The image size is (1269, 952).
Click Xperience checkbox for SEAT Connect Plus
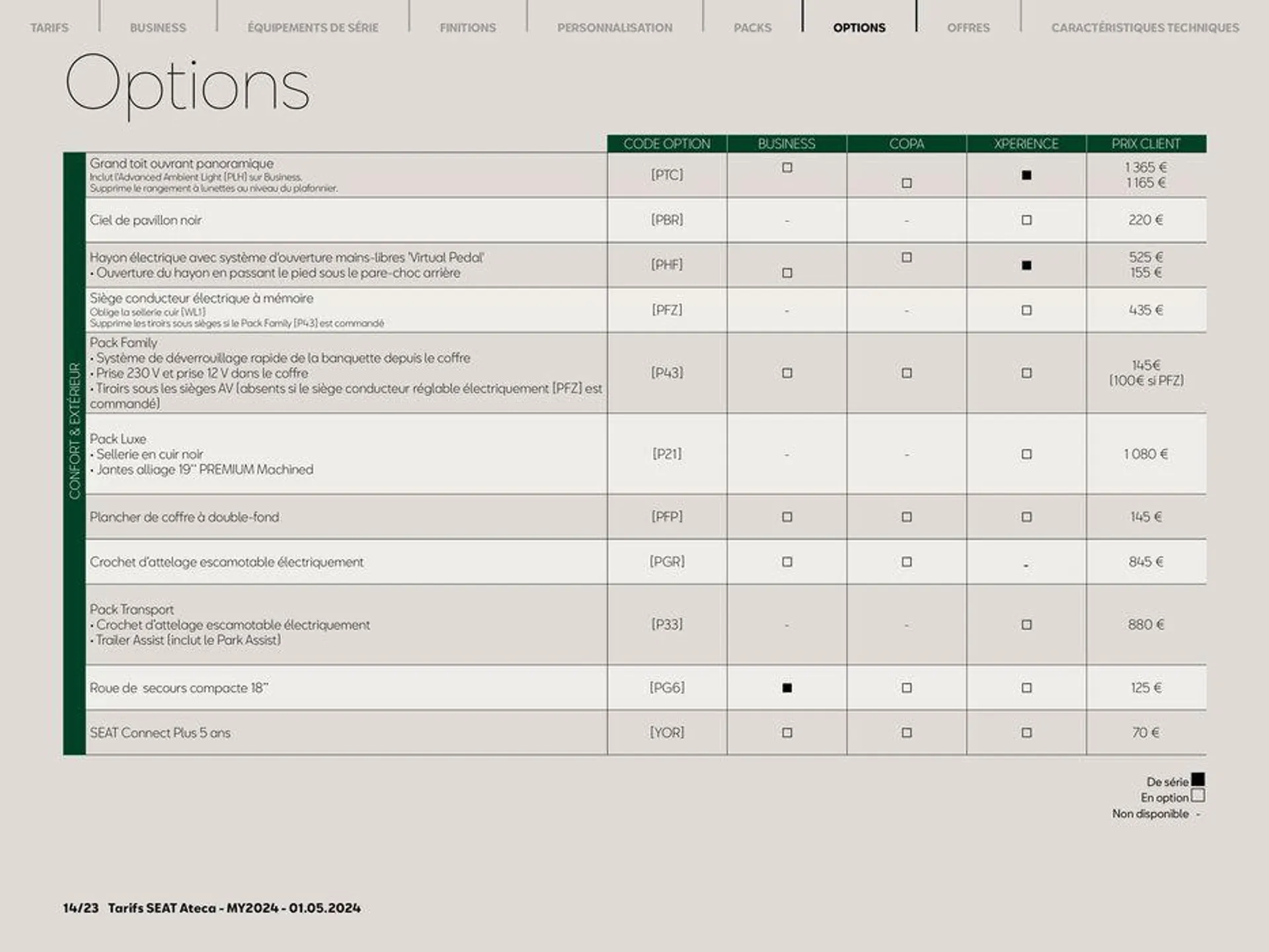(1026, 733)
